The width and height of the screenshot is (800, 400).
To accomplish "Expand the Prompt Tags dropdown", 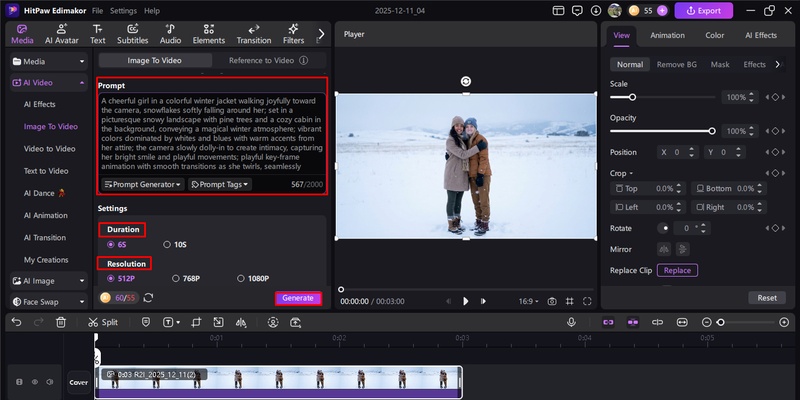I will click(x=219, y=184).
